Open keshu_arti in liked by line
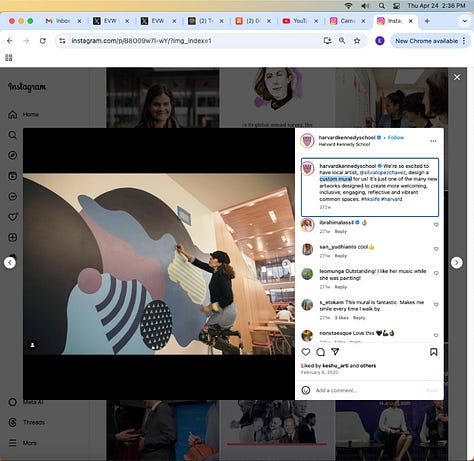 [x=336, y=366]
